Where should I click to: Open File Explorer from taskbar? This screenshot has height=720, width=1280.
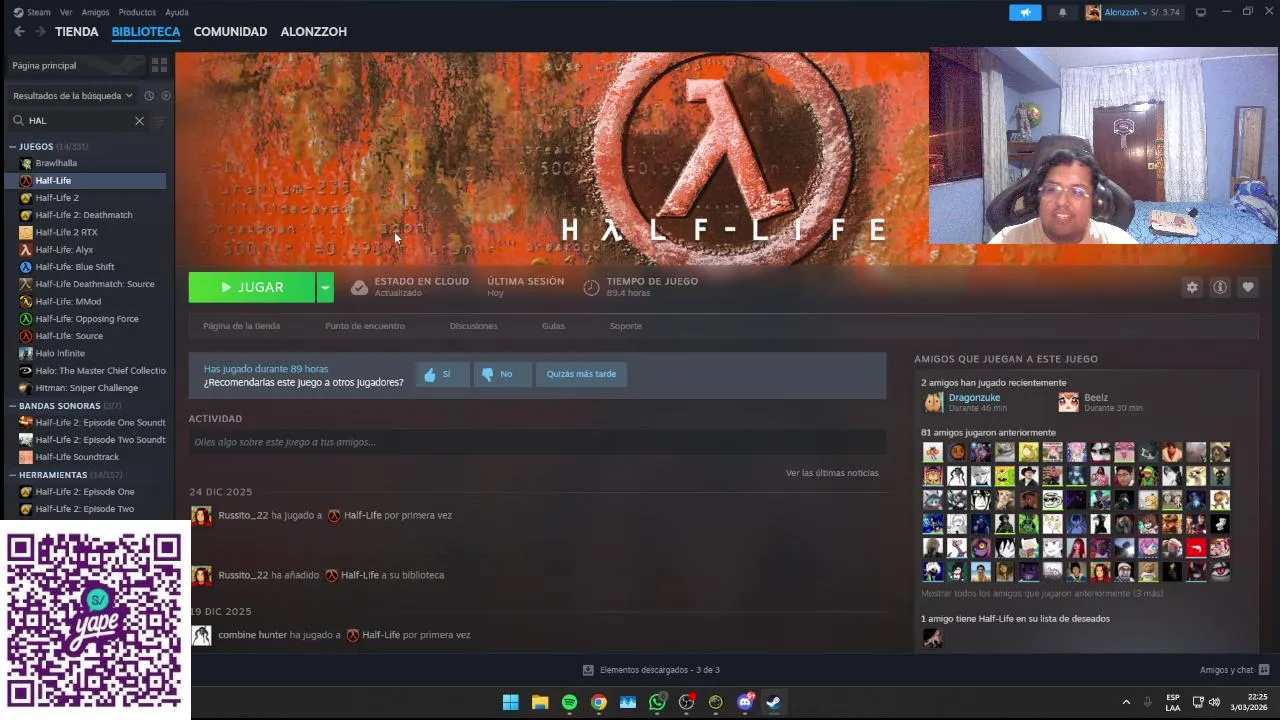[x=540, y=702]
